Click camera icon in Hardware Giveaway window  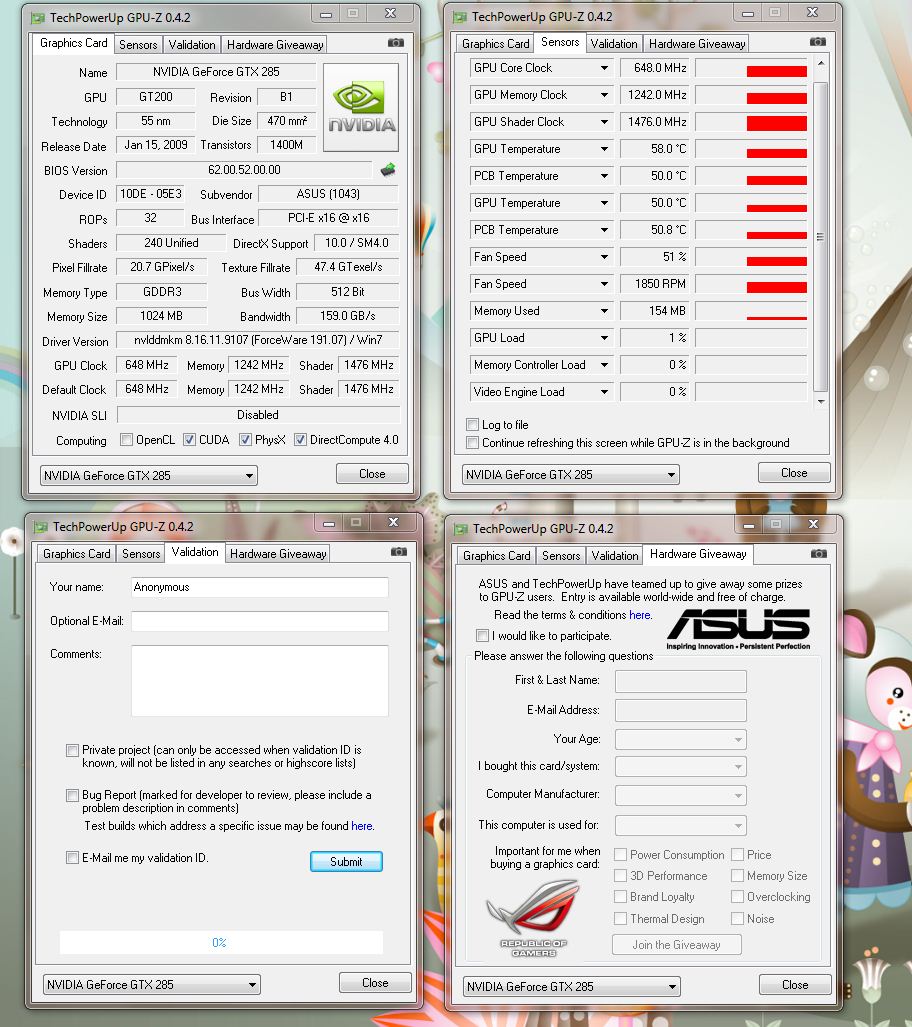(819, 553)
